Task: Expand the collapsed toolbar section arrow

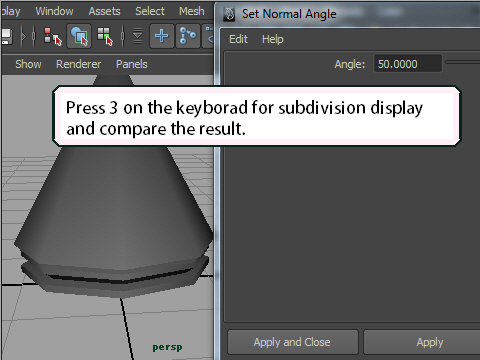Action: [x=23, y=36]
